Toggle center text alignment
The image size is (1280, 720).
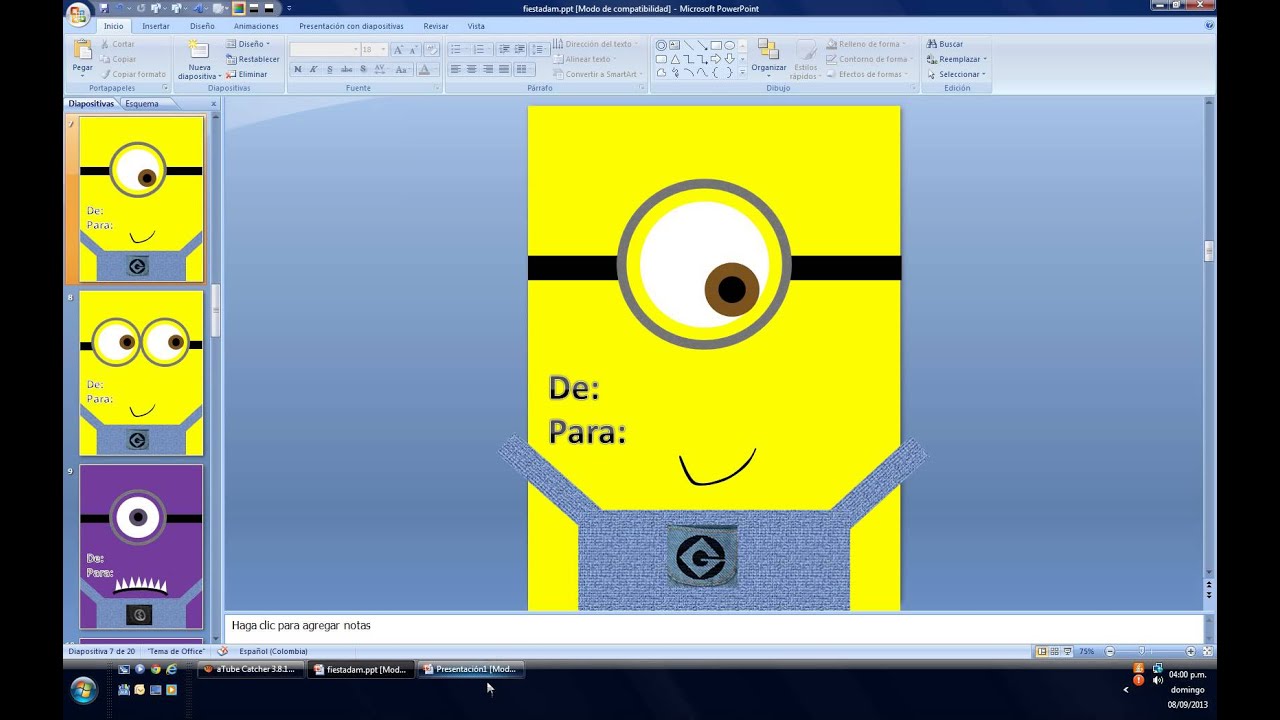[x=471, y=69]
